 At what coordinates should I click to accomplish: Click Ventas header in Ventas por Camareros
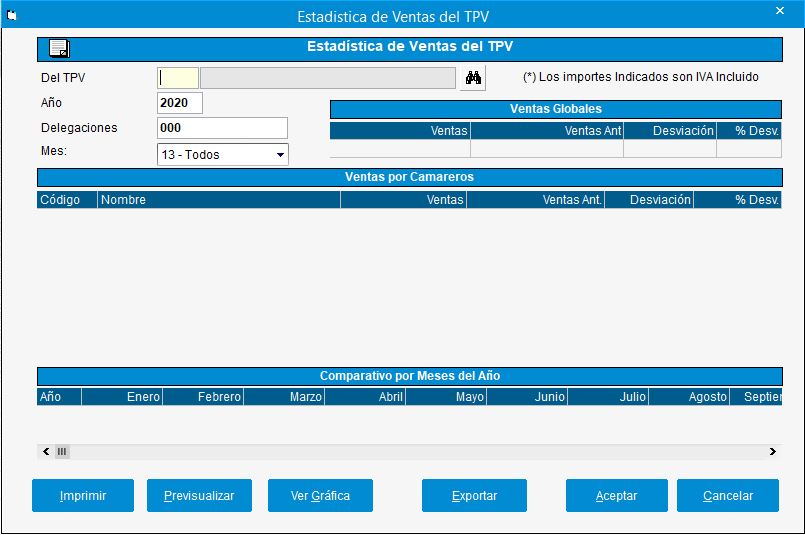(x=404, y=200)
